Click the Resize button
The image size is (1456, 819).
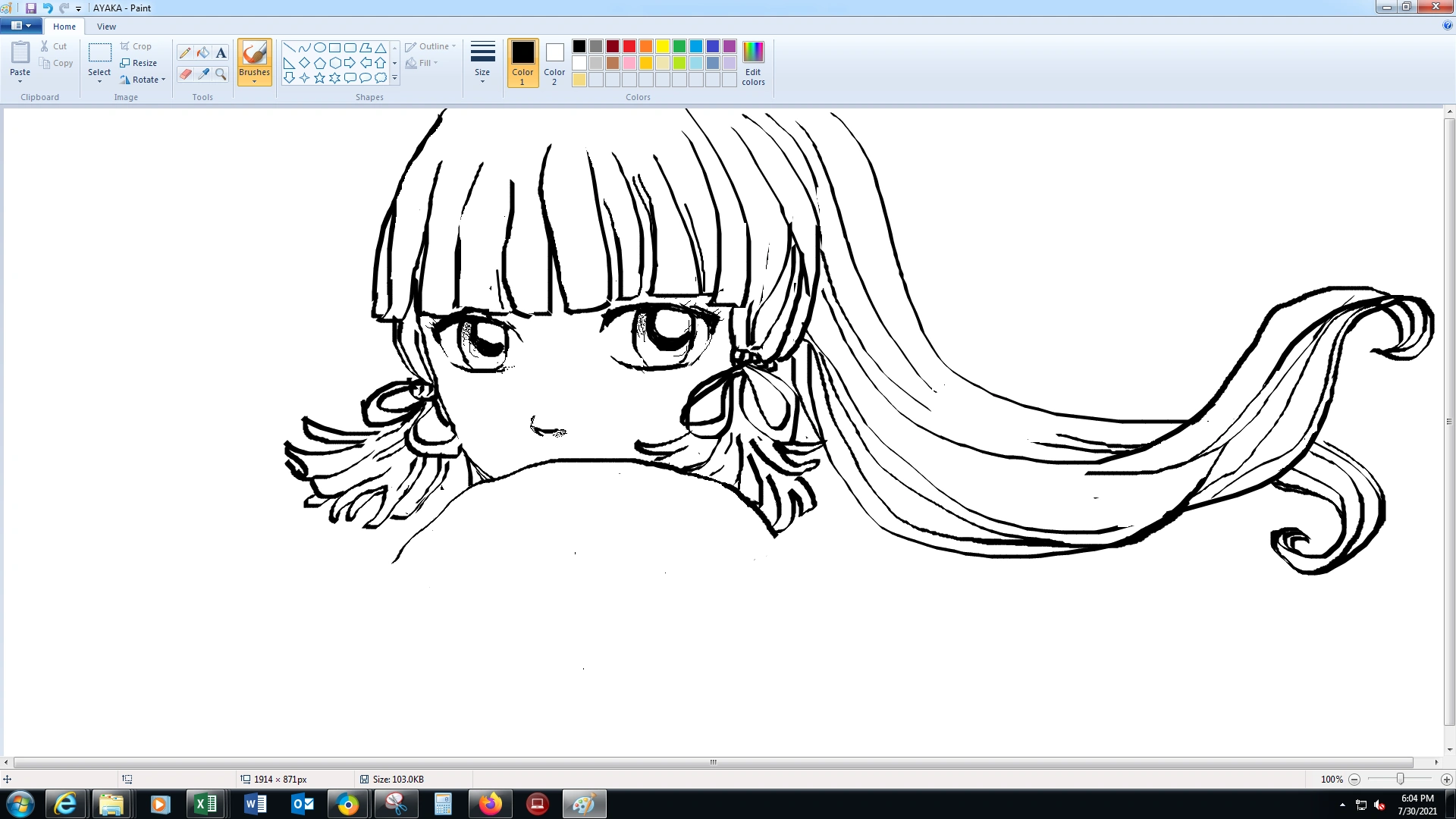[x=139, y=63]
